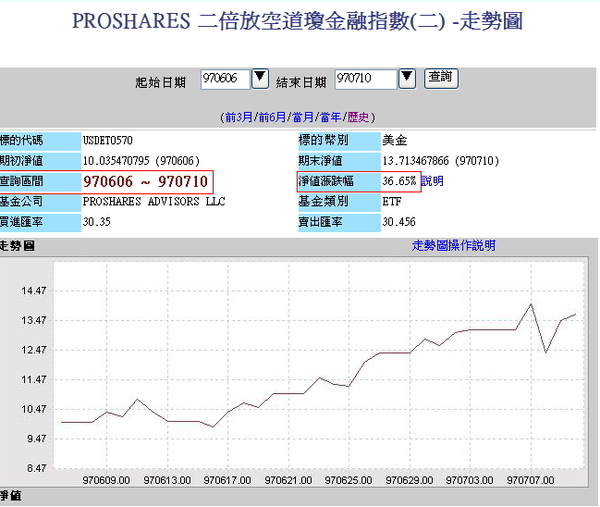The image size is (600, 507).
Task: Click x-axis label 970629.00
Action: pos(409,480)
